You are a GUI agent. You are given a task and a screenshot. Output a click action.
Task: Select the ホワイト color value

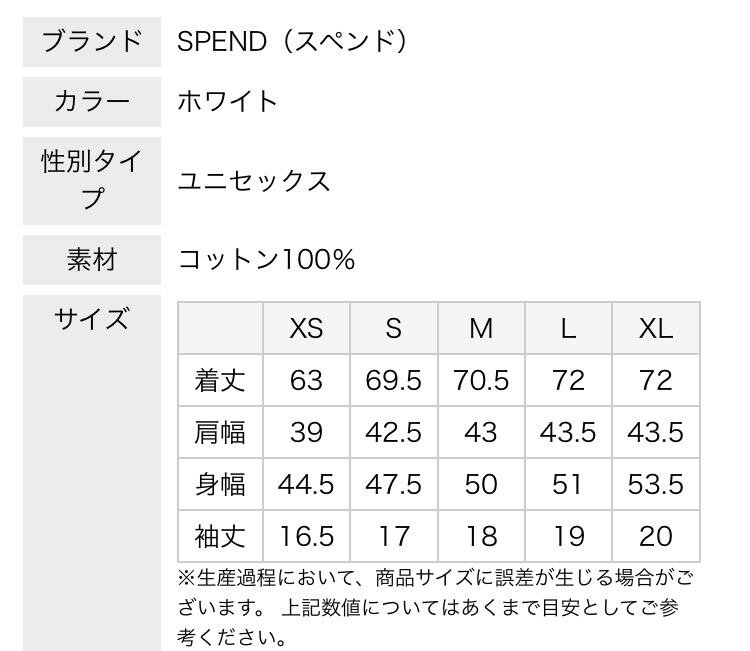[x=228, y=101]
